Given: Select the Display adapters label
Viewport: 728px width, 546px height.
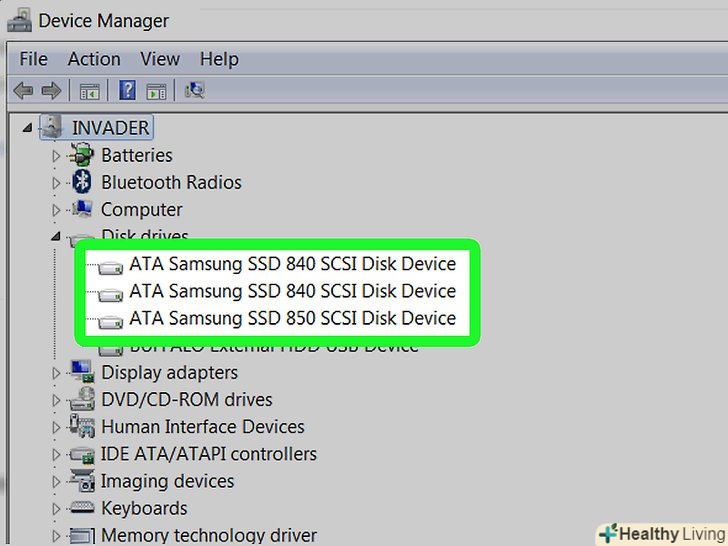Looking at the screenshot, I should [169, 372].
